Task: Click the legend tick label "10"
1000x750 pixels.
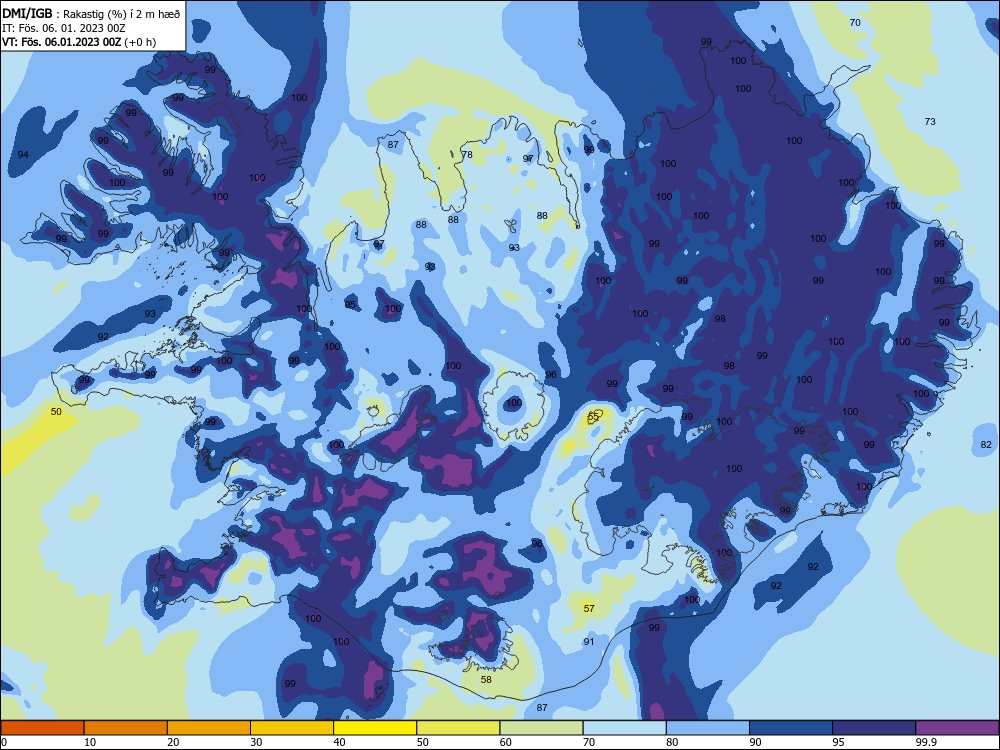Action: [90, 742]
